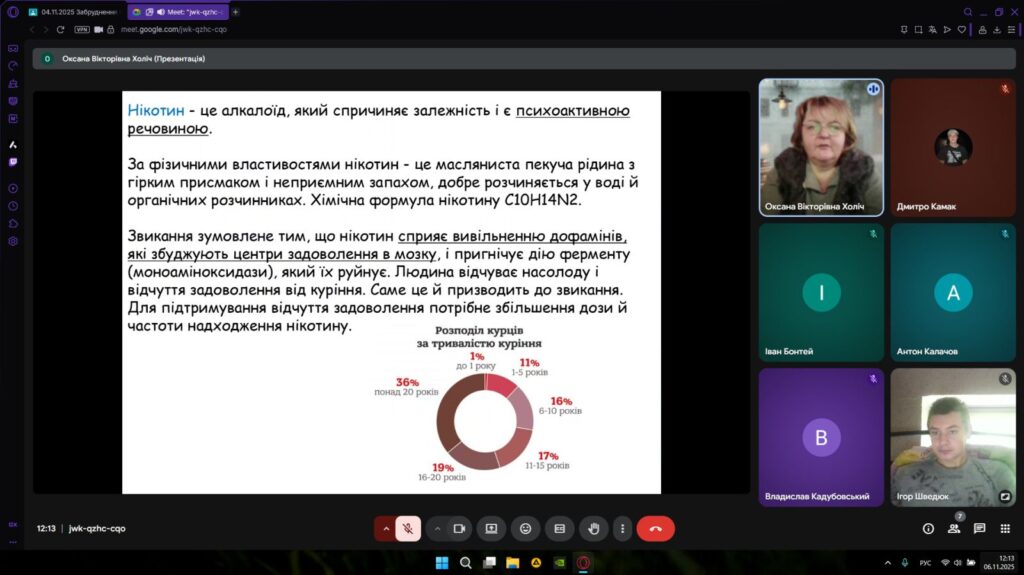Open Twitch in the Opera sidebar
This screenshot has width=1024, height=575.
click(x=13, y=161)
